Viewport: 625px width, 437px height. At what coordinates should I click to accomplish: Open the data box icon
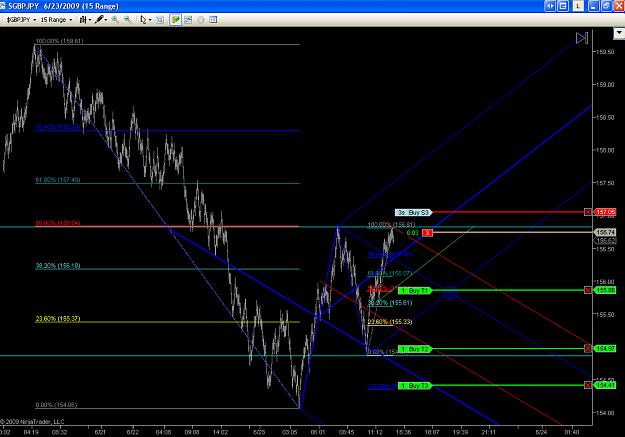(213, 20)
